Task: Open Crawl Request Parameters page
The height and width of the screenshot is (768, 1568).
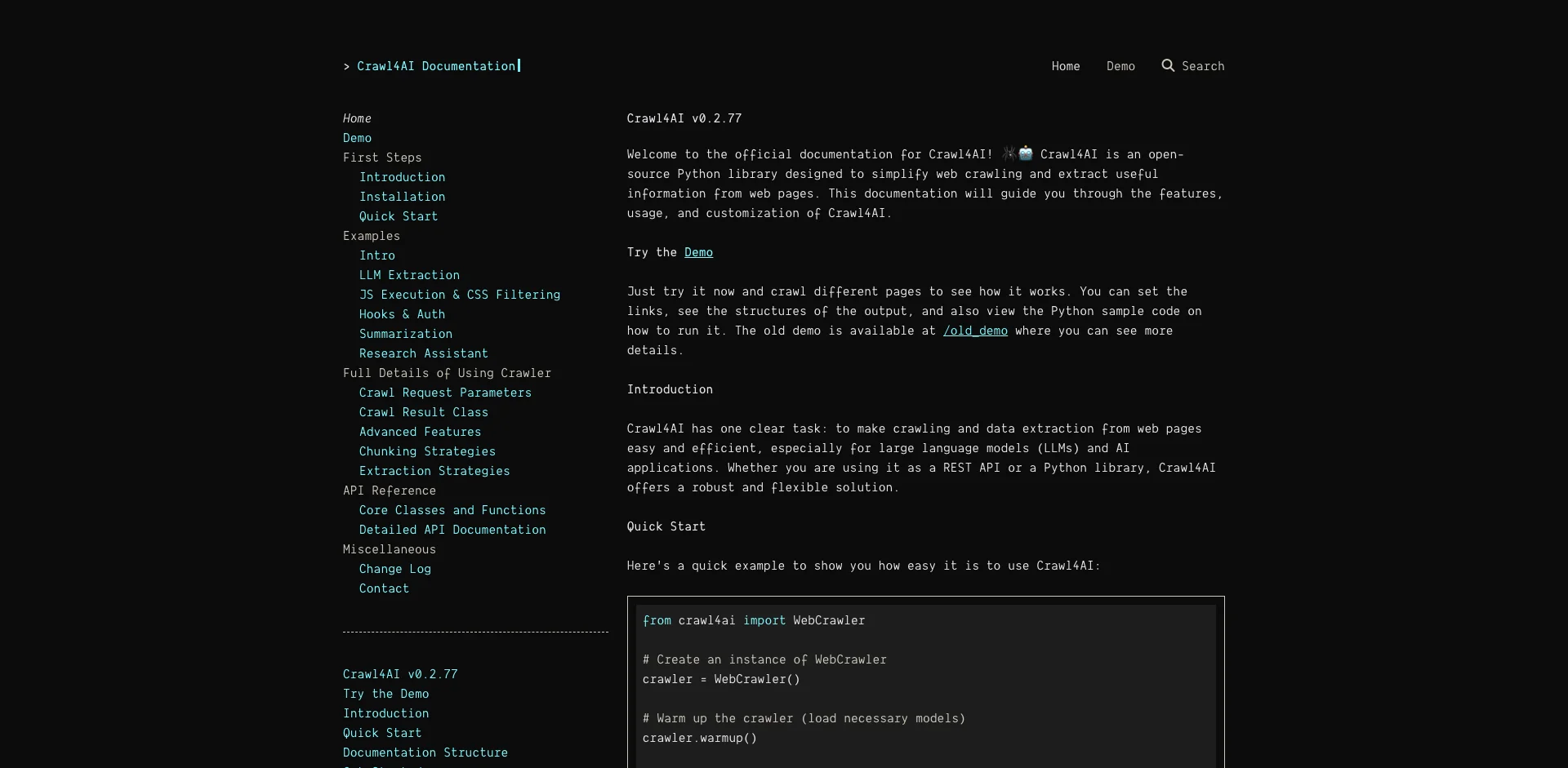Action: [445, 393]
